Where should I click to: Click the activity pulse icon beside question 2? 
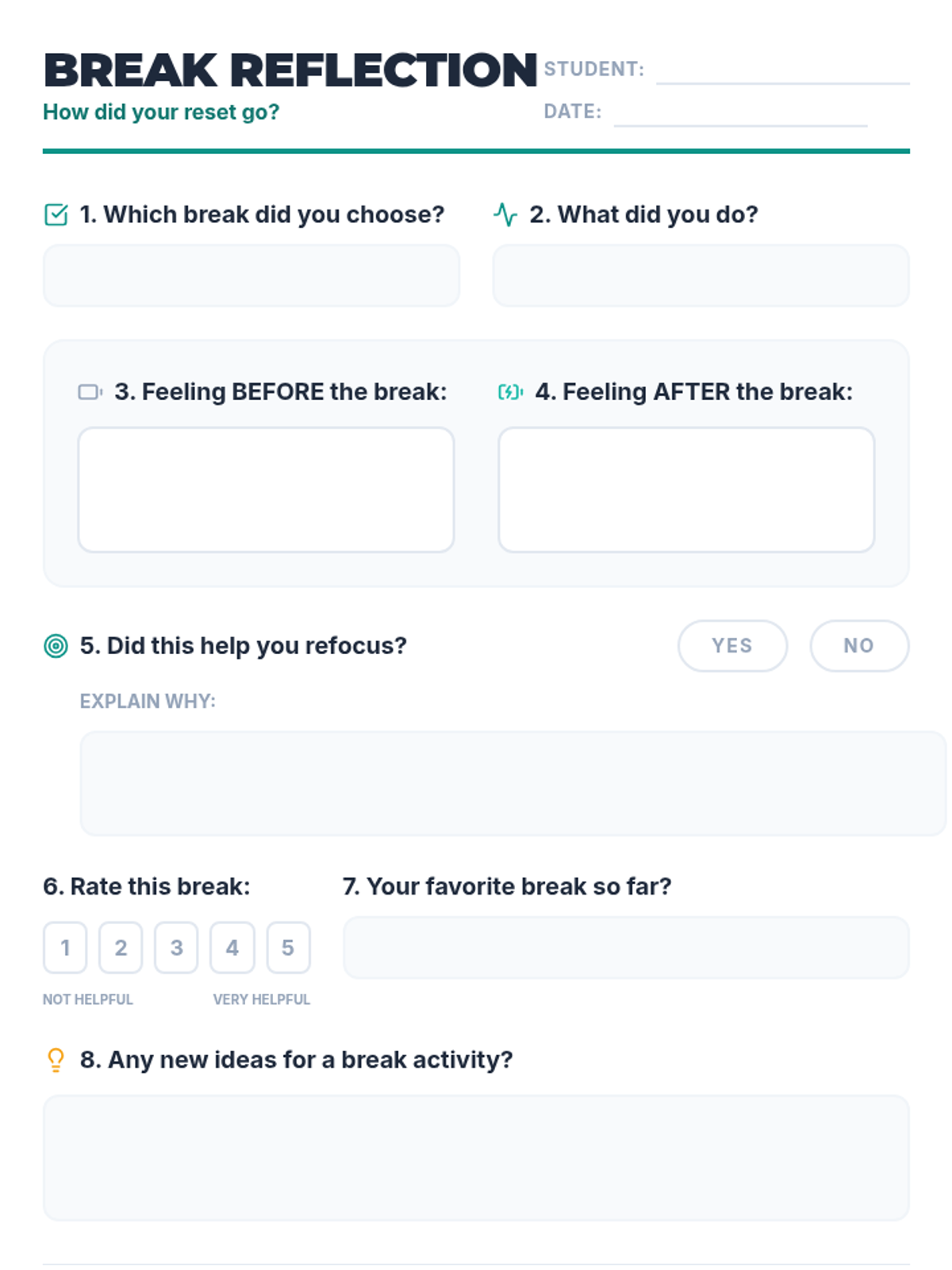click(x=505, y=215)
